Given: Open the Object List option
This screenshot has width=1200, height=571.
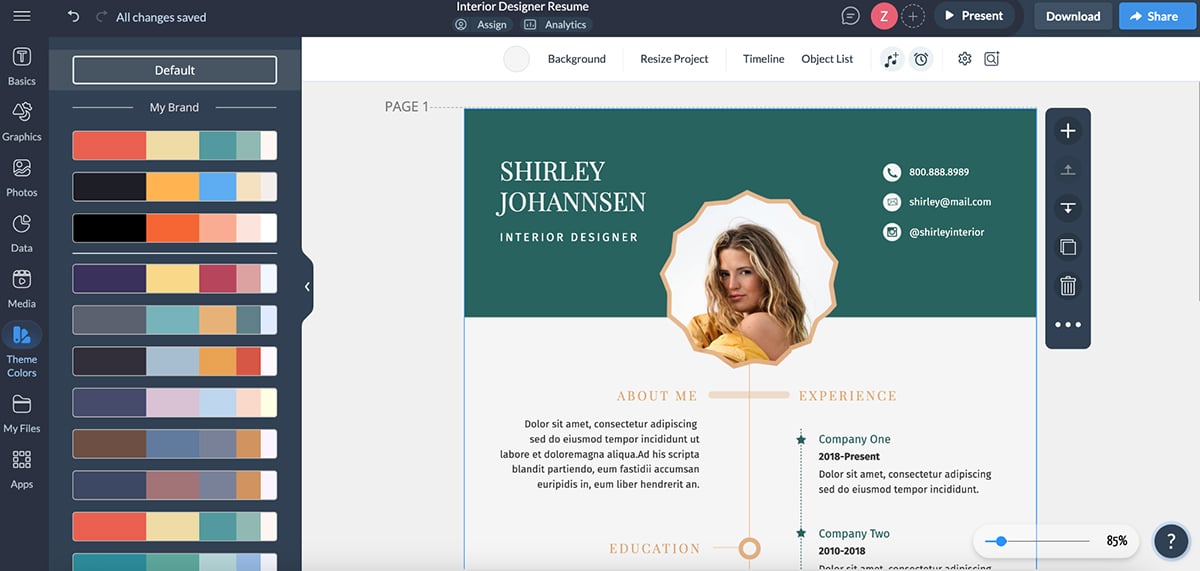Looking at the screenshot, I should click(x=827, y=59).
